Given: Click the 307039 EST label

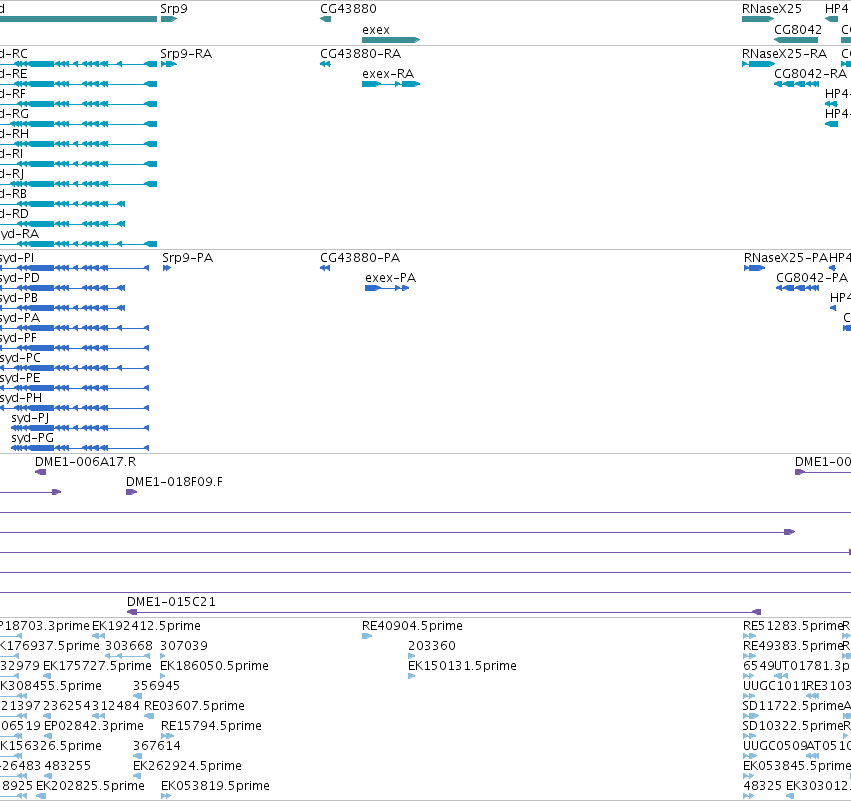Looking at the screenshot, I should (x=183, y=646).
